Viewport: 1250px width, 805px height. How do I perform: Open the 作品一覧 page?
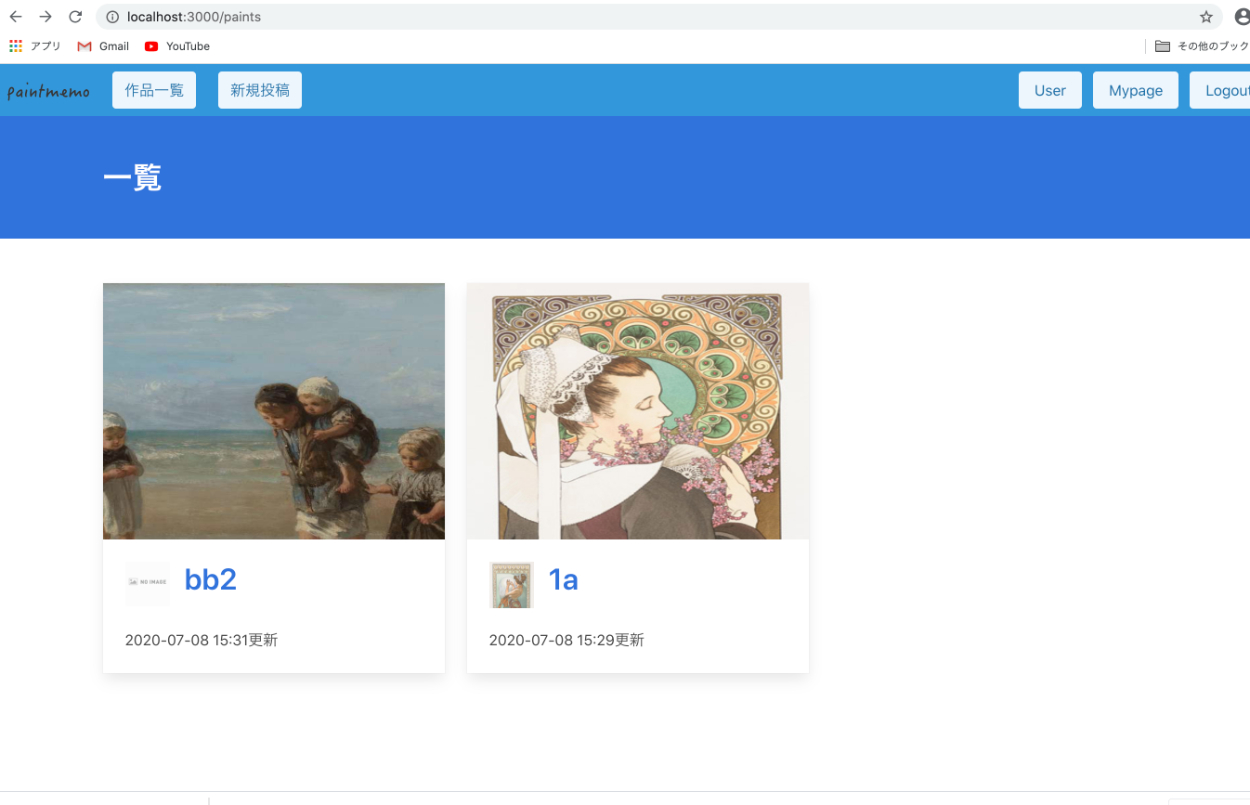point(154,90)
